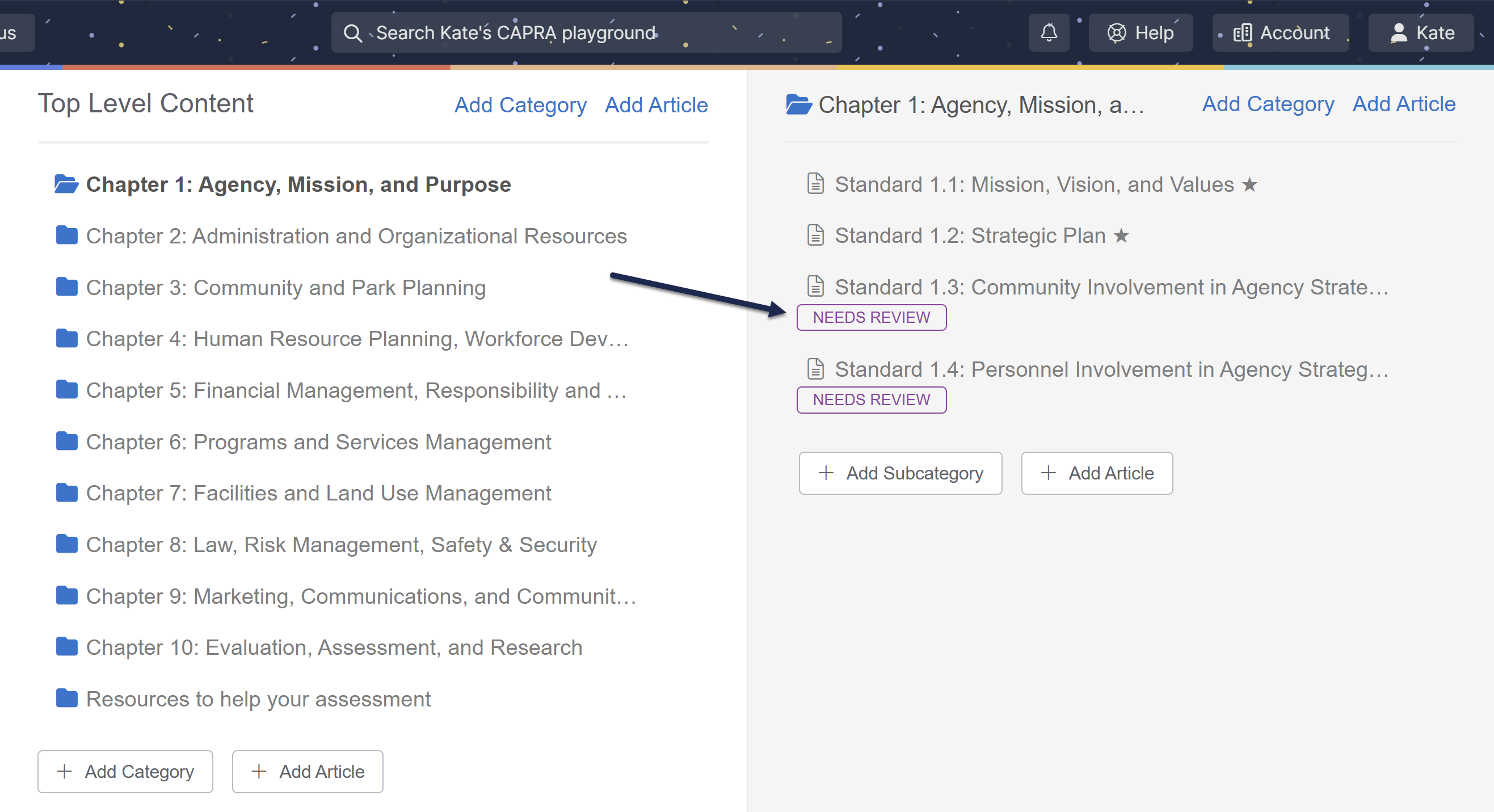This screenshot has height=812, width=1494.
Task: Click the document icon for Standard 1.1
Action: tap(815, 184)
